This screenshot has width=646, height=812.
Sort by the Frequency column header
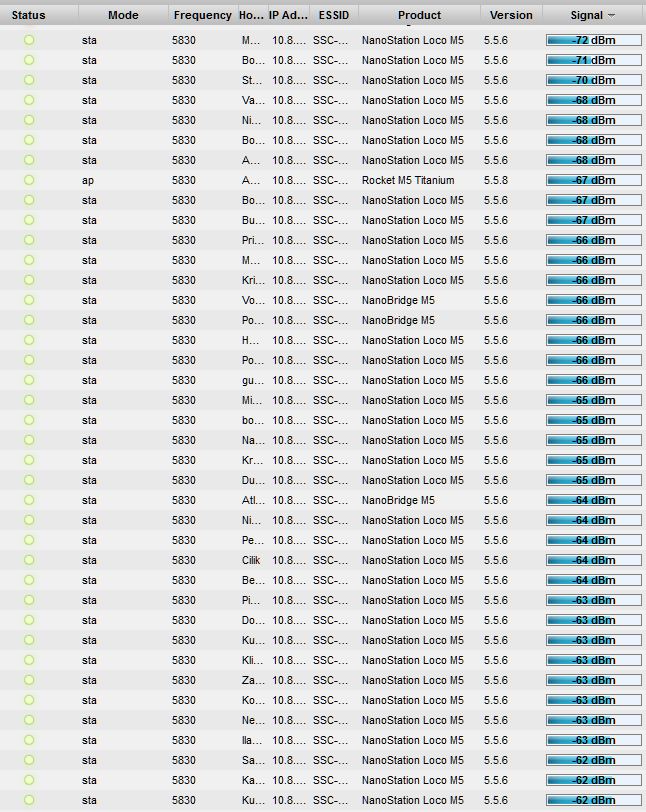[x=203, y=16]
